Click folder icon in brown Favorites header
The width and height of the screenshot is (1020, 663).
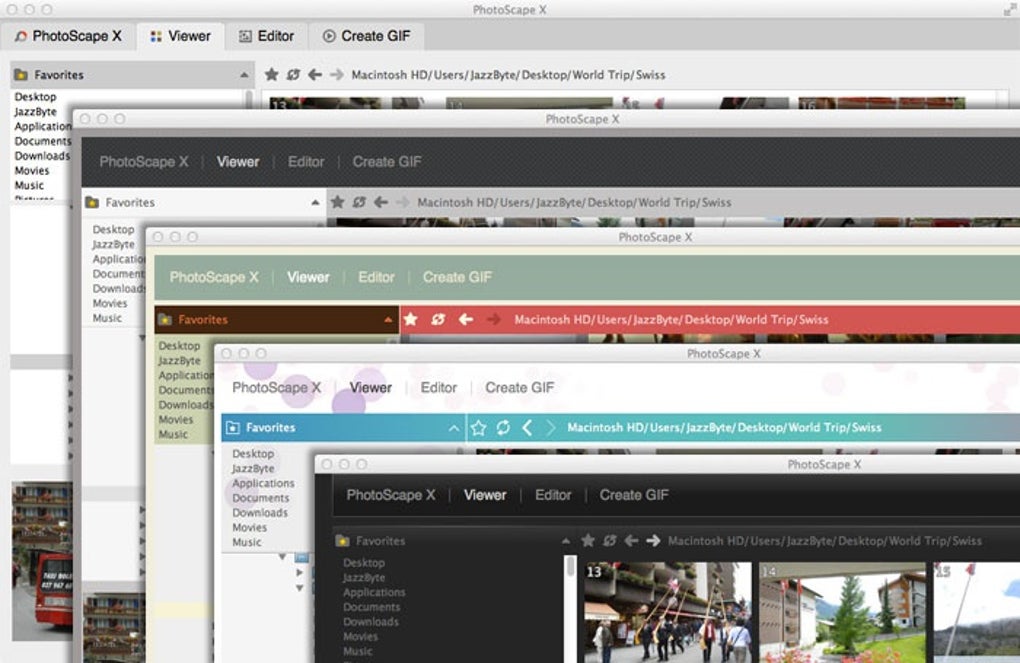[165, 319]
